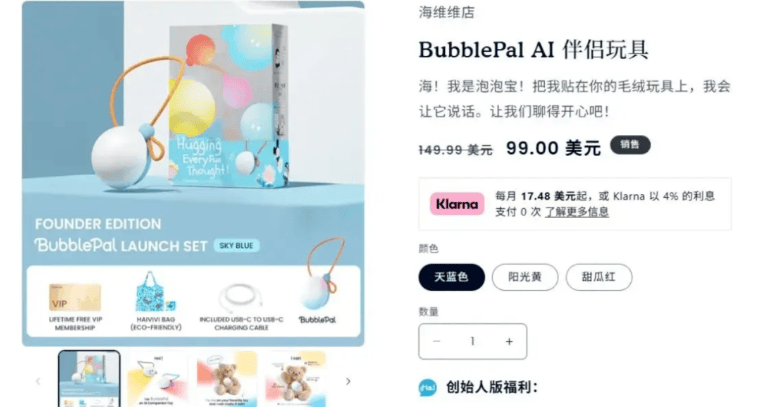Click the pink Klarna logo badge
Screen dimensions: 775x420
pyautogui.click(x=457, y=204)
